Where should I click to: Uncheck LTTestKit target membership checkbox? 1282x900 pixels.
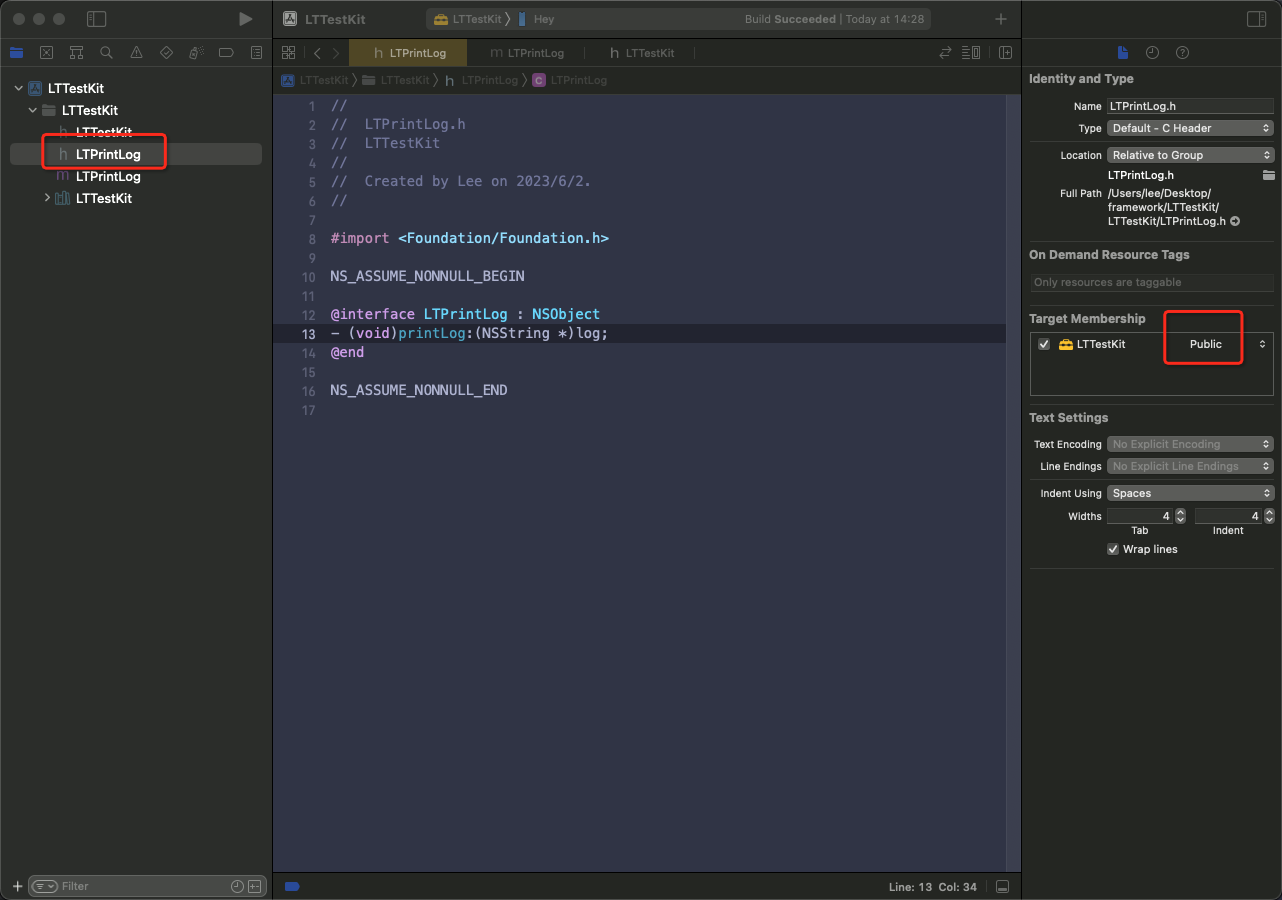pyautogui.click(x=1044, y=344)
